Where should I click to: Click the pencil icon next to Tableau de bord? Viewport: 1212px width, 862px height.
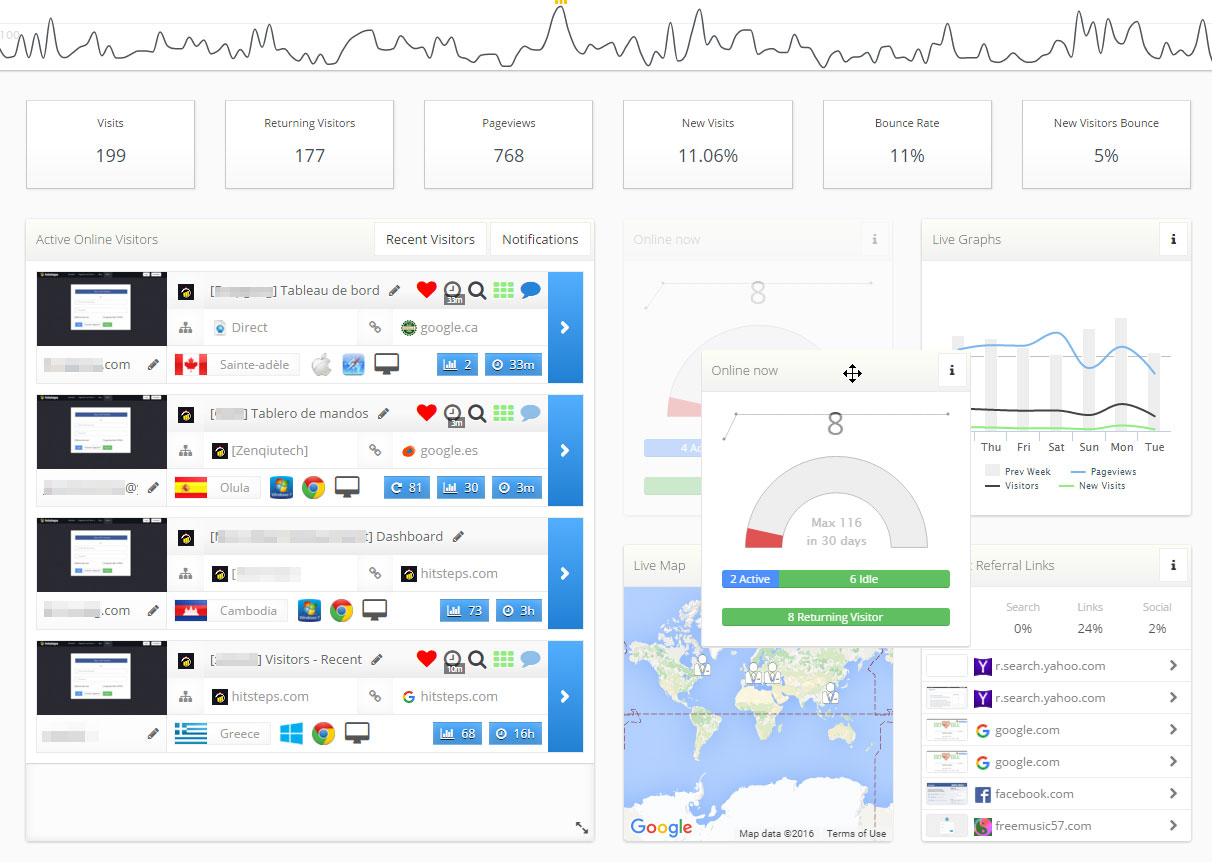point(395,290)
